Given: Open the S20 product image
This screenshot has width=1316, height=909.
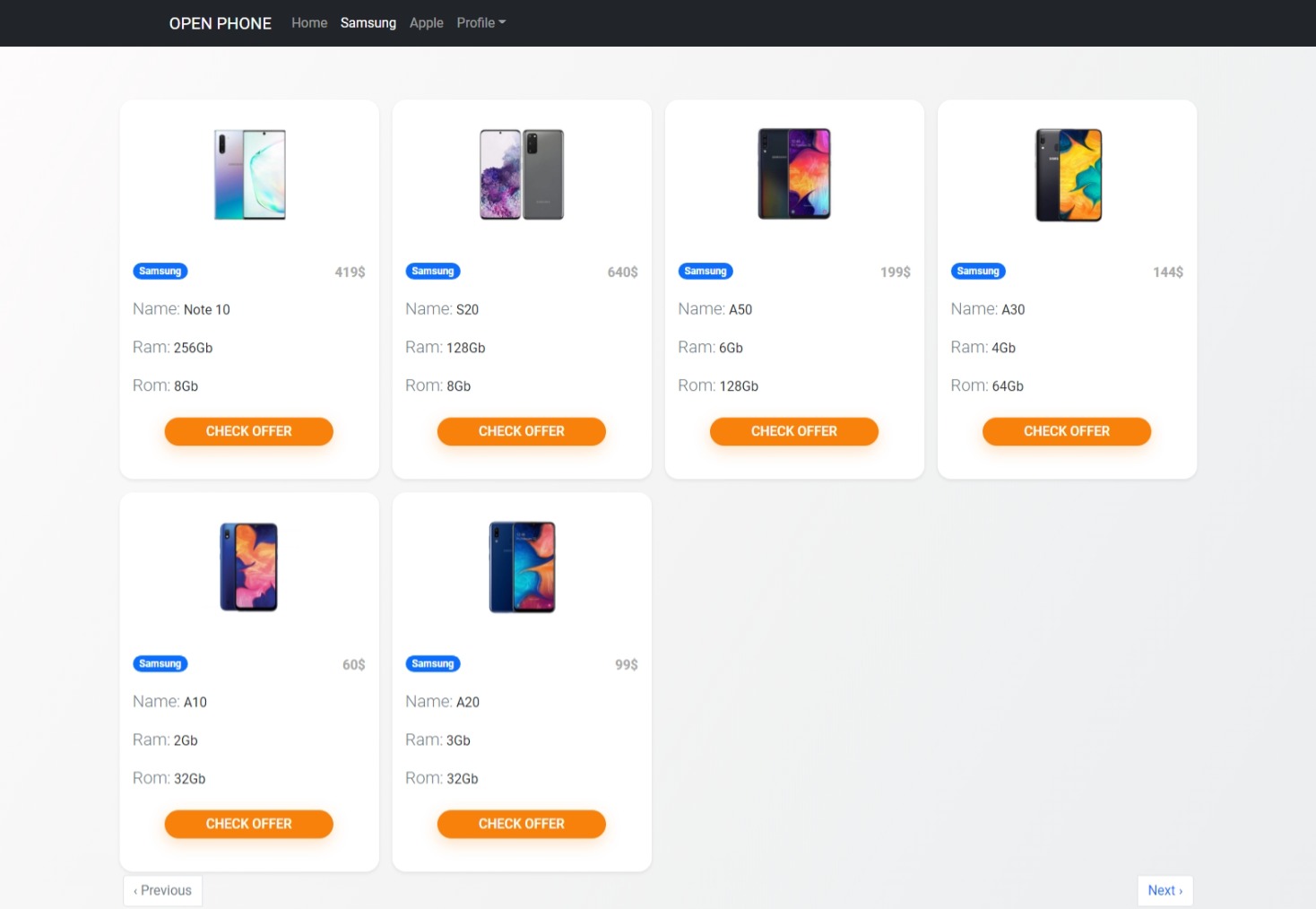Looking at the screenshot, I should point(521,174).
